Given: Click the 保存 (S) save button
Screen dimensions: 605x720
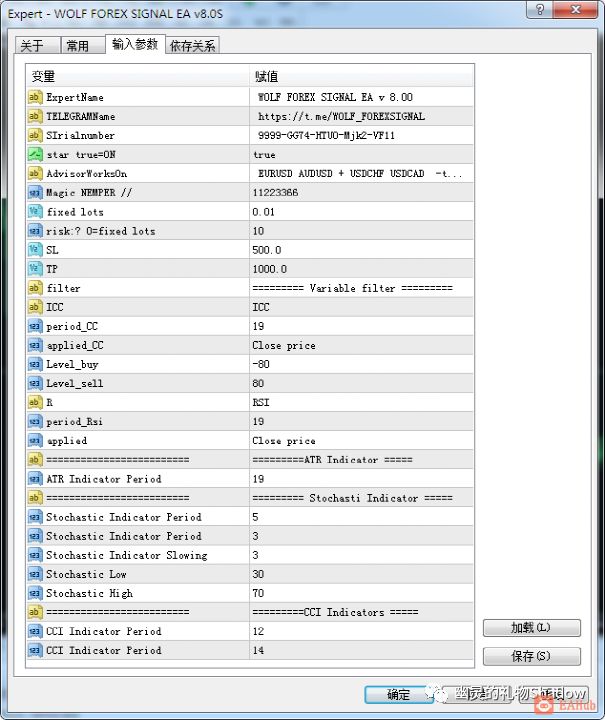Looking at the screenshot, I should click(532, 656).
